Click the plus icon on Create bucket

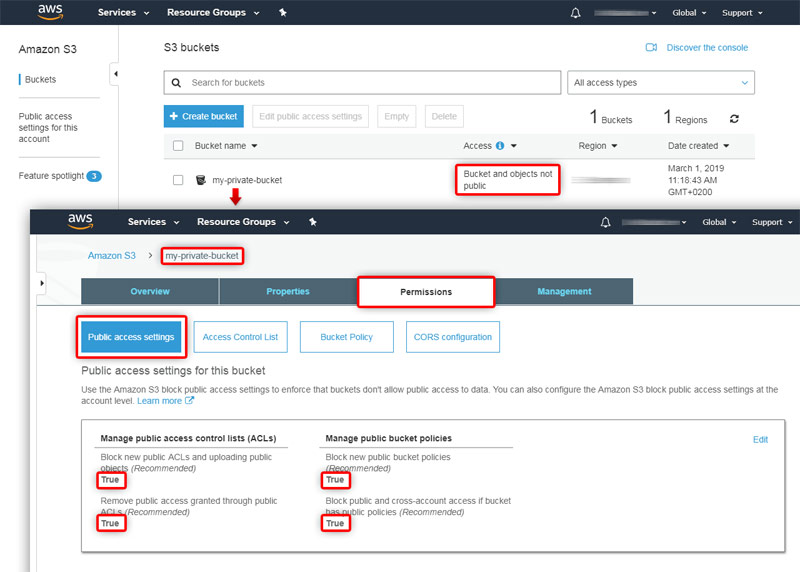[x=173, y=116]
